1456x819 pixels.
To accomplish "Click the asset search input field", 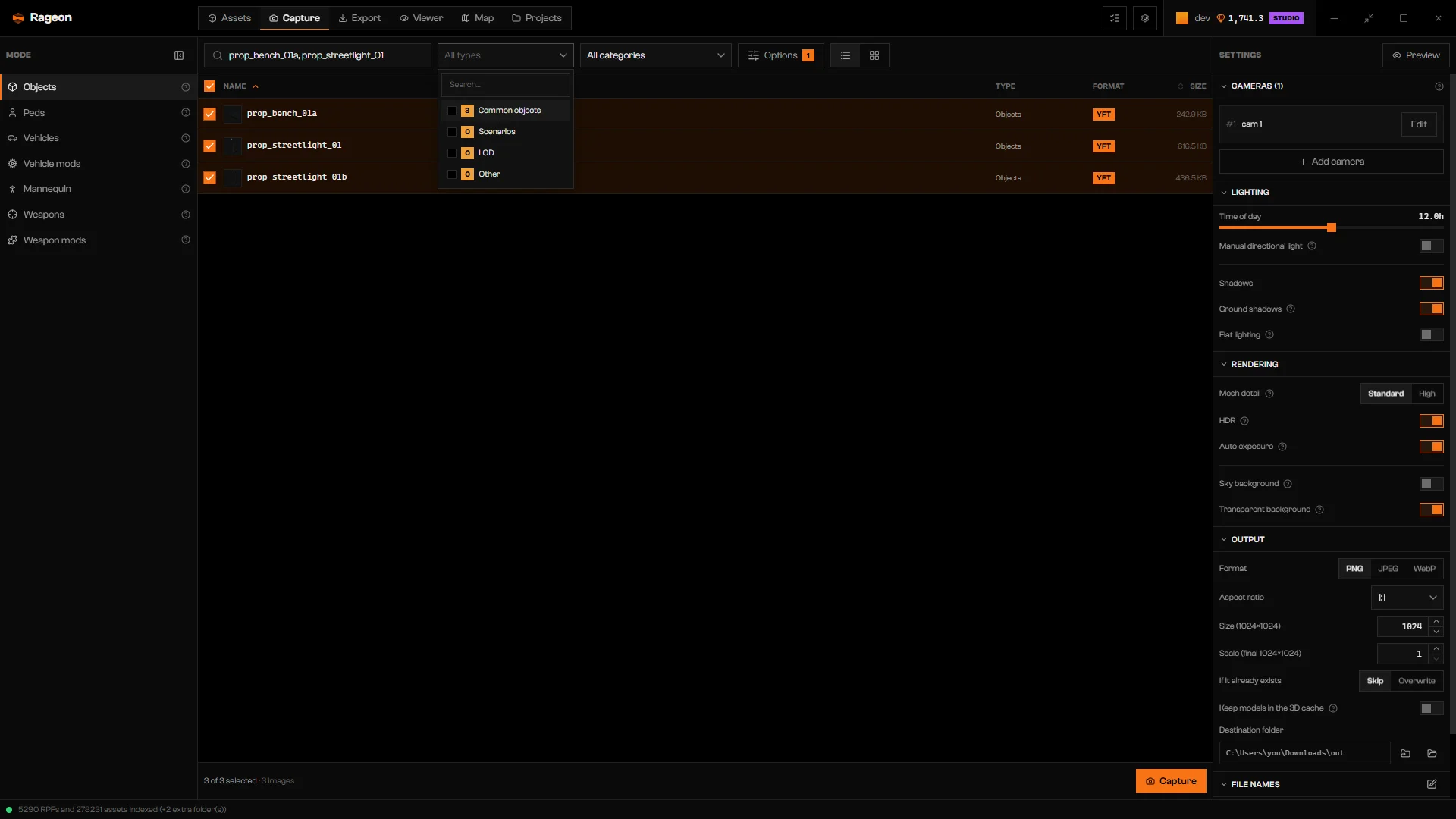I will (x=318, y=55).
